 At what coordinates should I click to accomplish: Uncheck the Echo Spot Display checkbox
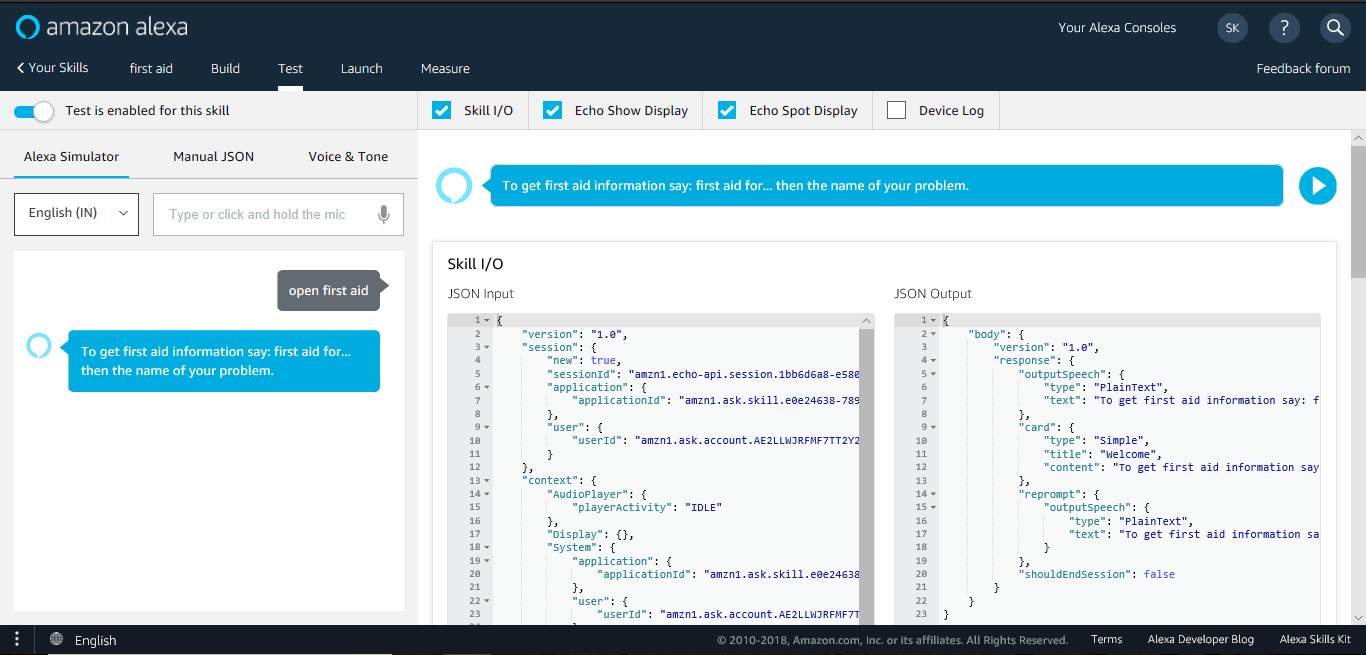coord(727,110)
